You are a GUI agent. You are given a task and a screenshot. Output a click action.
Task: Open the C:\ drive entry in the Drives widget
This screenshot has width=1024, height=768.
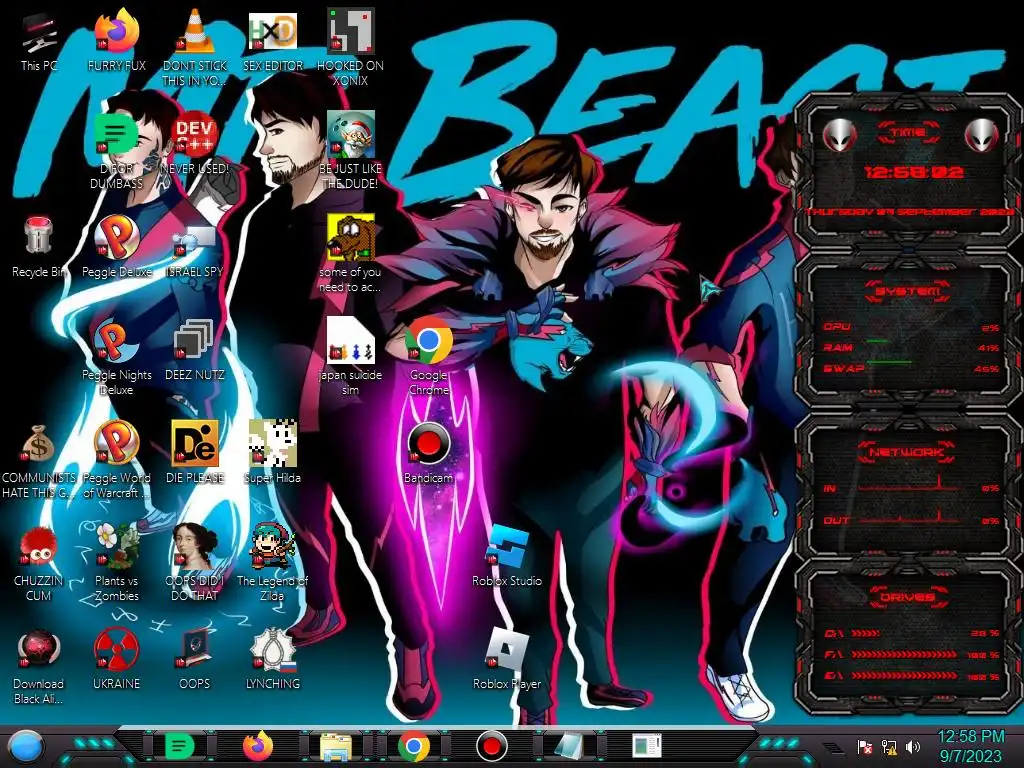912,633
